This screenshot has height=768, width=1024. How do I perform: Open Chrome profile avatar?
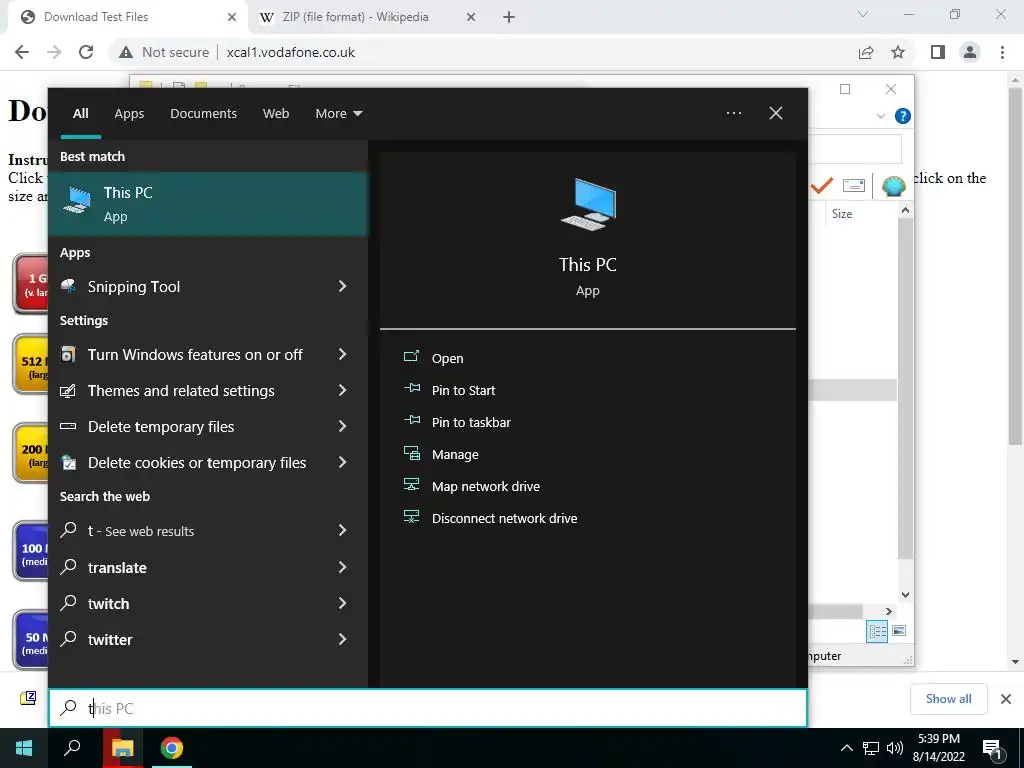point(970,52)
